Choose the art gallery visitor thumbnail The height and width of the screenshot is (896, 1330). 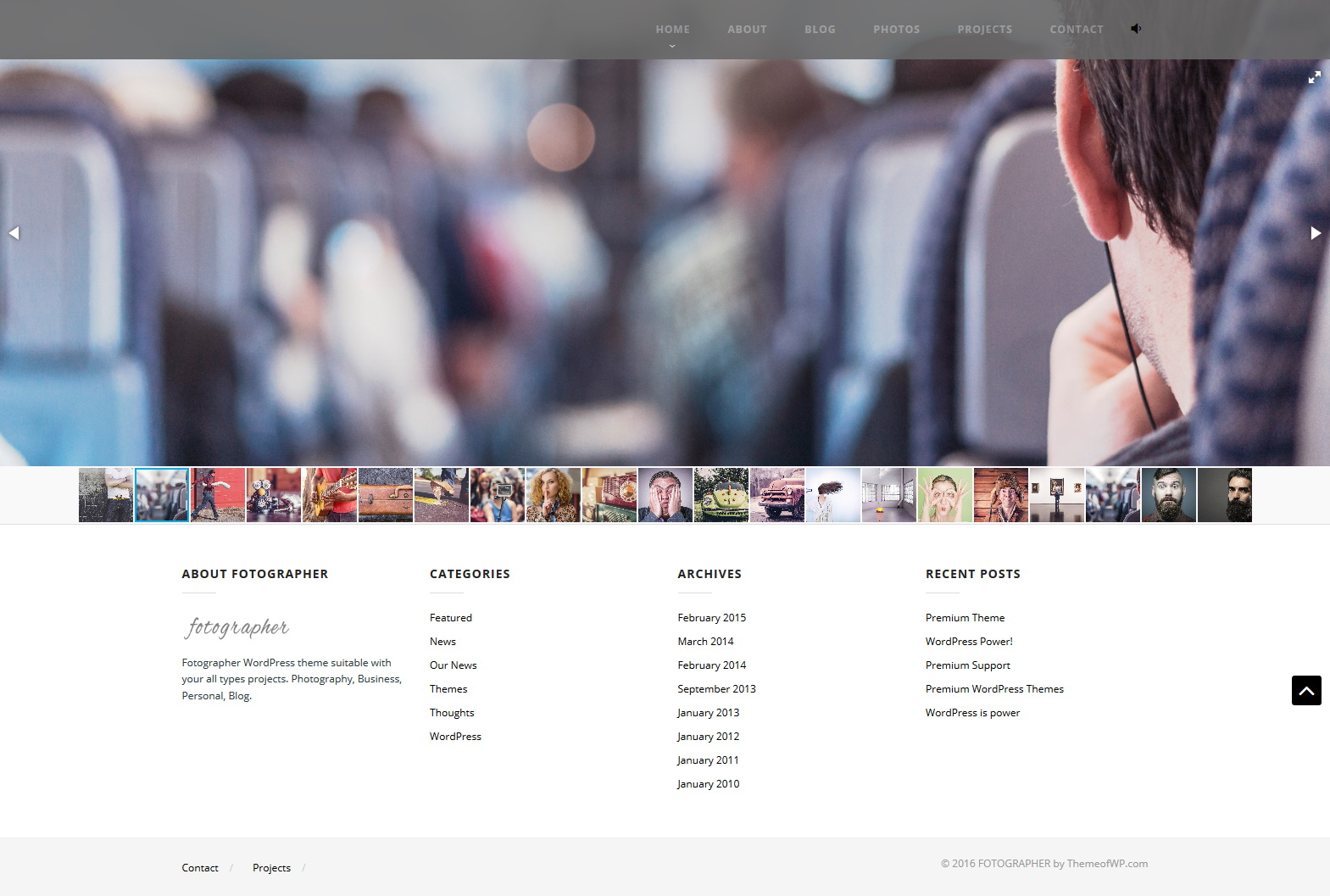click(1057, 495)
